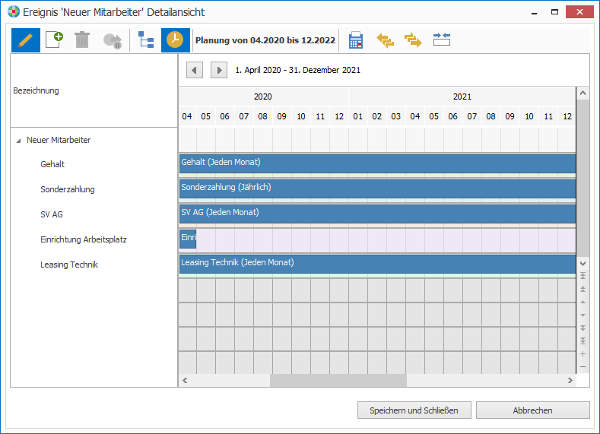Viewport: 600px width, 434px height.
Task: Click the short Einrichtung timeline block
Action: [188, 239]
